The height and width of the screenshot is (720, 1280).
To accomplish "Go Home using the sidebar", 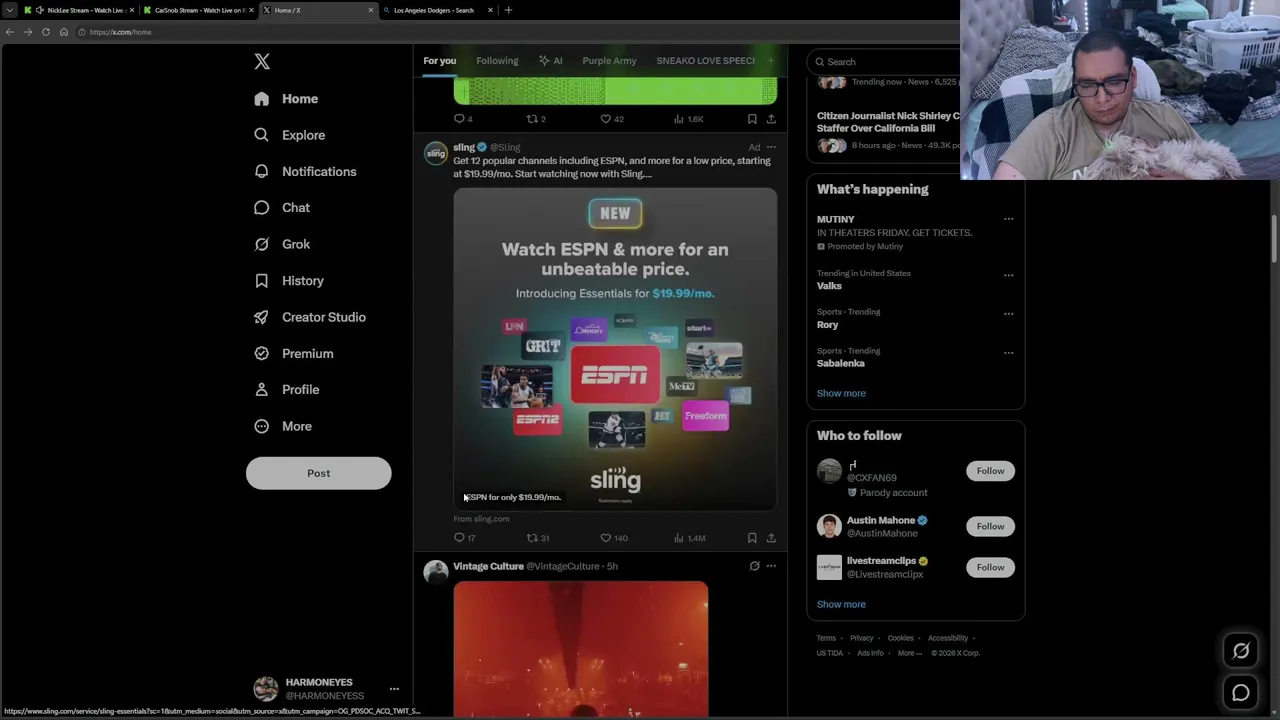I will pos(286,99).
